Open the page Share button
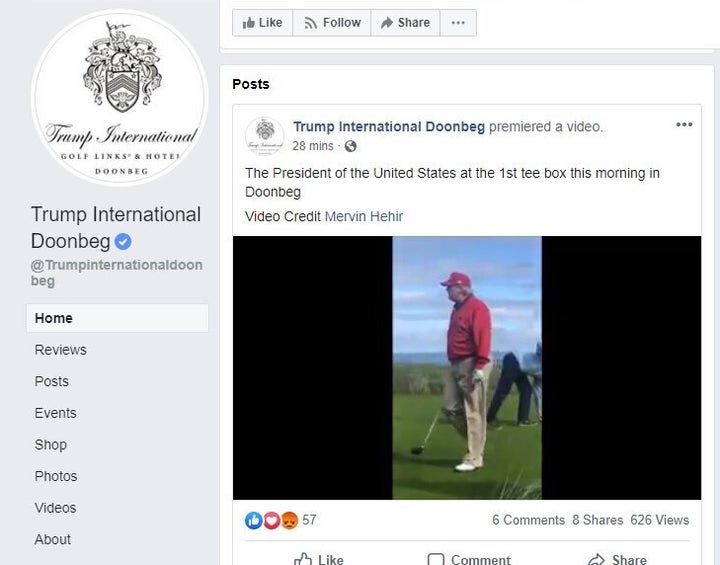 coord(404,23)
